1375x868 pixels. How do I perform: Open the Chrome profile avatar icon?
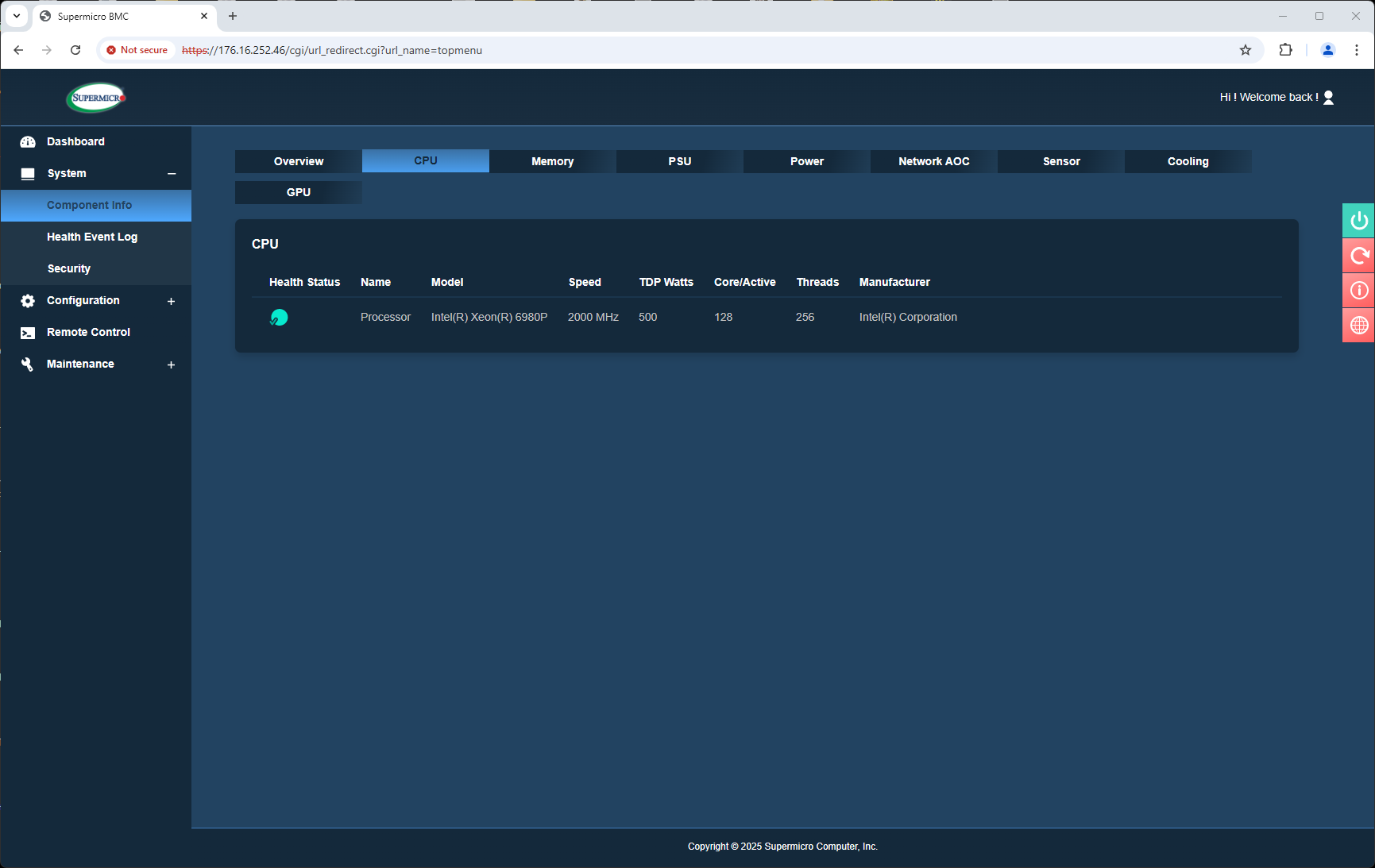(x=1327, y=50)
